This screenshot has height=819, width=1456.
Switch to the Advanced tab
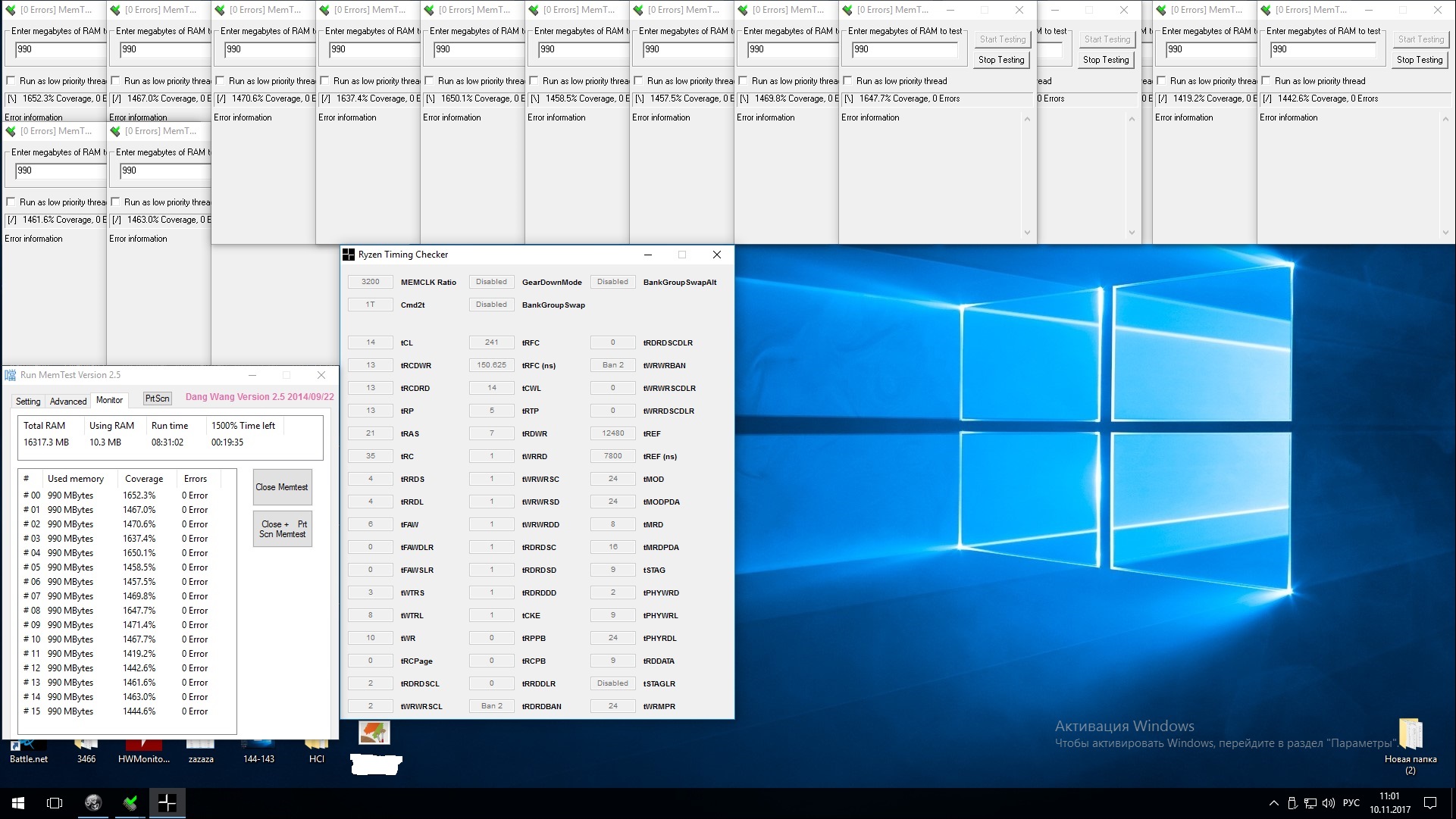coord(68,402)
